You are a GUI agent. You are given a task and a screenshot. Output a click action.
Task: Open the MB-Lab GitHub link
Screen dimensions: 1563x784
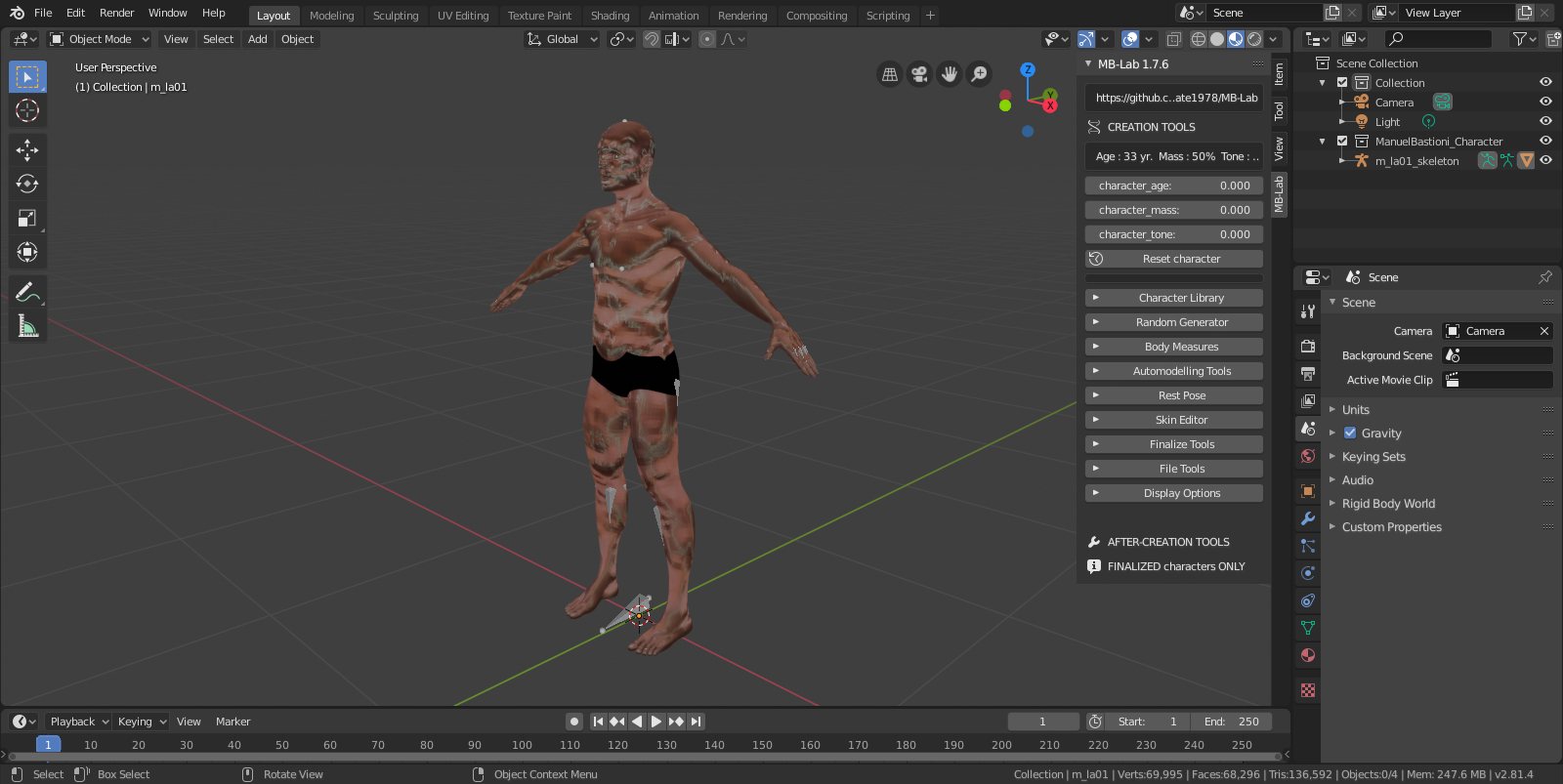coord(1173,98)
